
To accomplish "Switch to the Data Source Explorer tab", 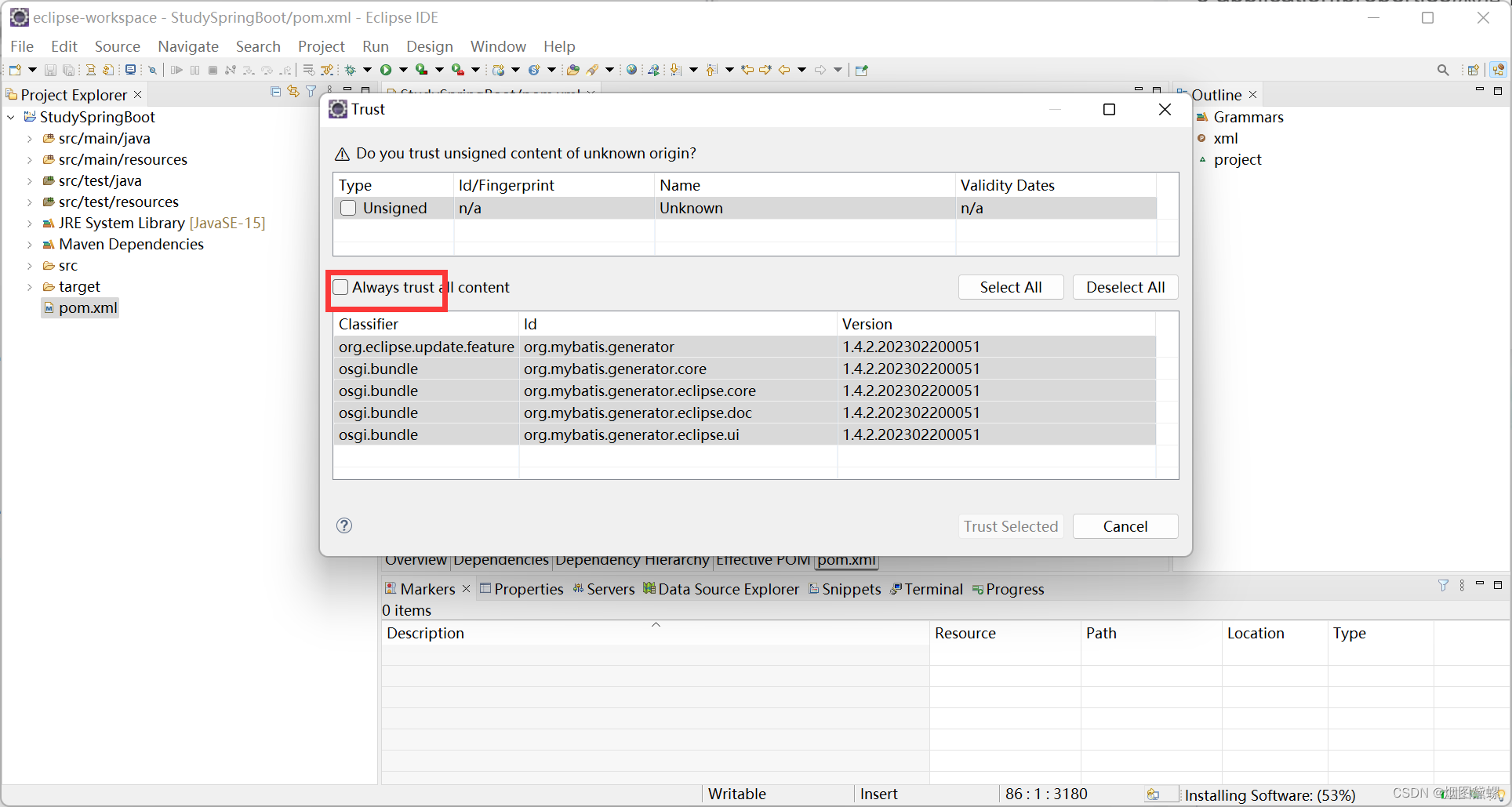I will pos(721,589).
